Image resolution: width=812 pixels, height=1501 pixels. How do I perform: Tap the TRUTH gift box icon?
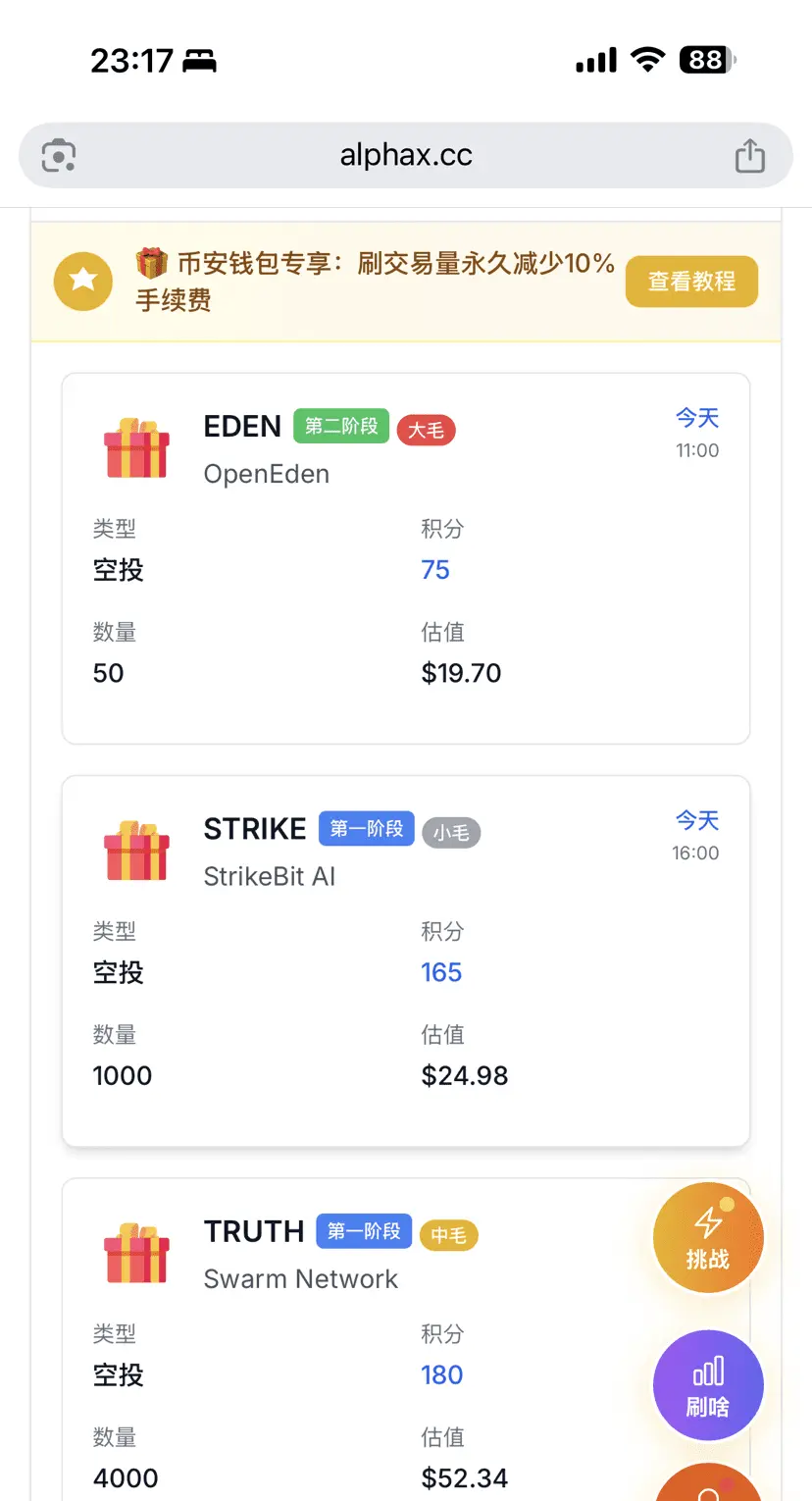pyautogui.click(x=136, y=1254)
